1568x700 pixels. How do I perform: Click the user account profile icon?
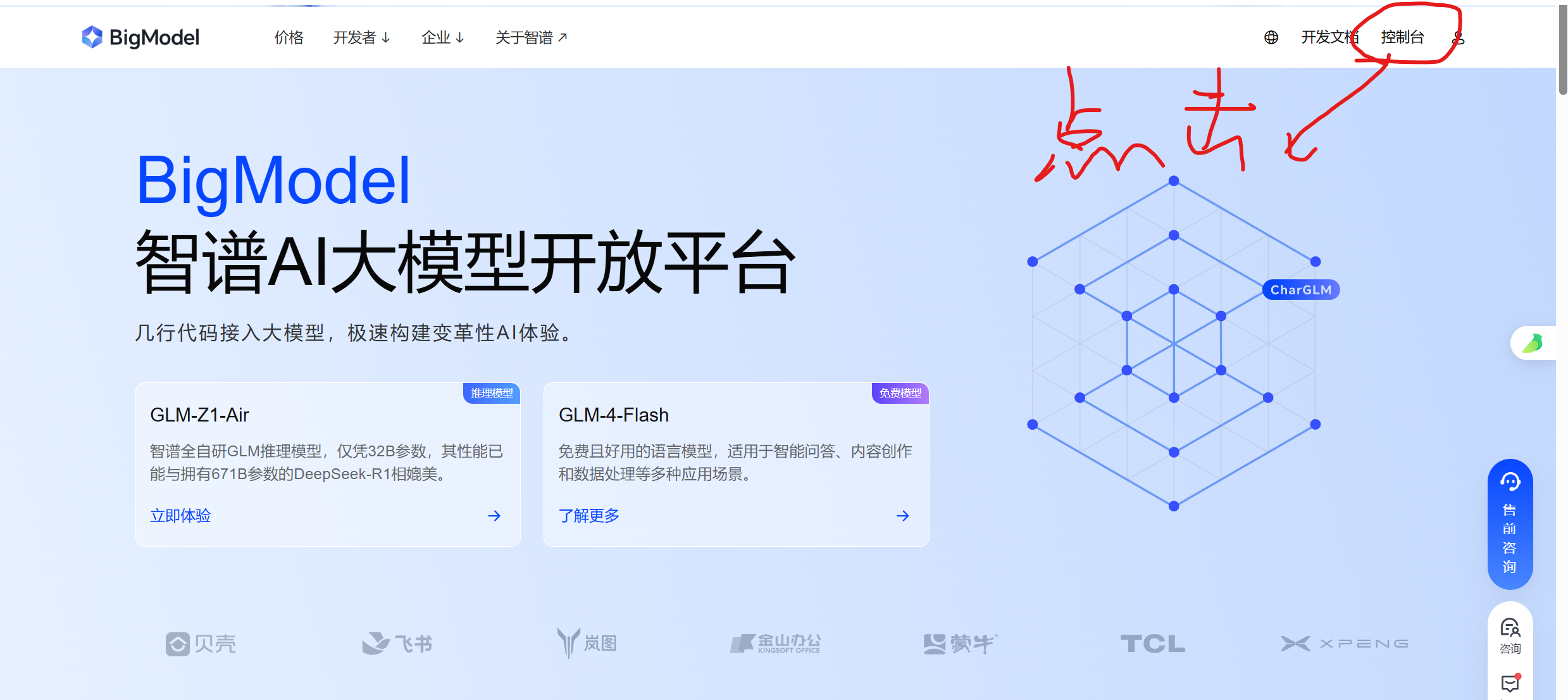[1458, 38]
